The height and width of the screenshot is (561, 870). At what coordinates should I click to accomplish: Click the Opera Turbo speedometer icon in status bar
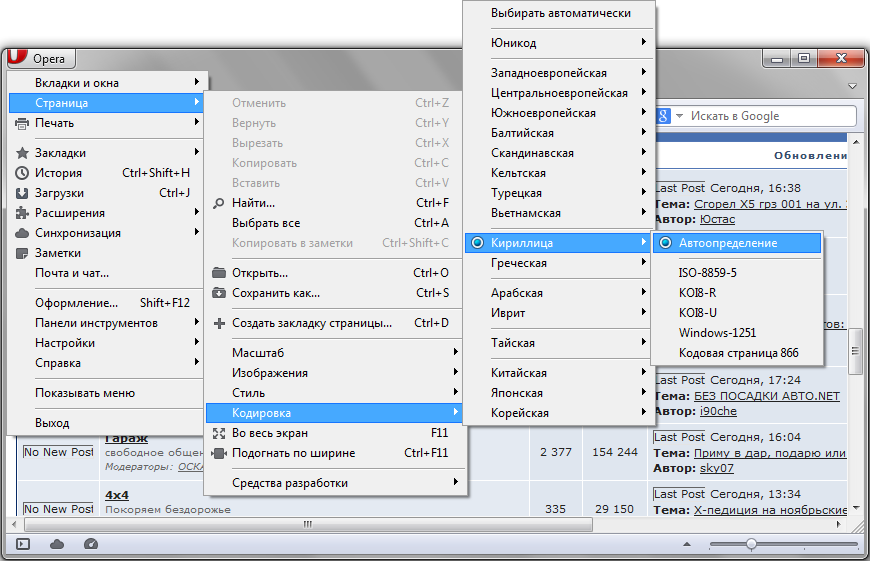coord(91,544)
